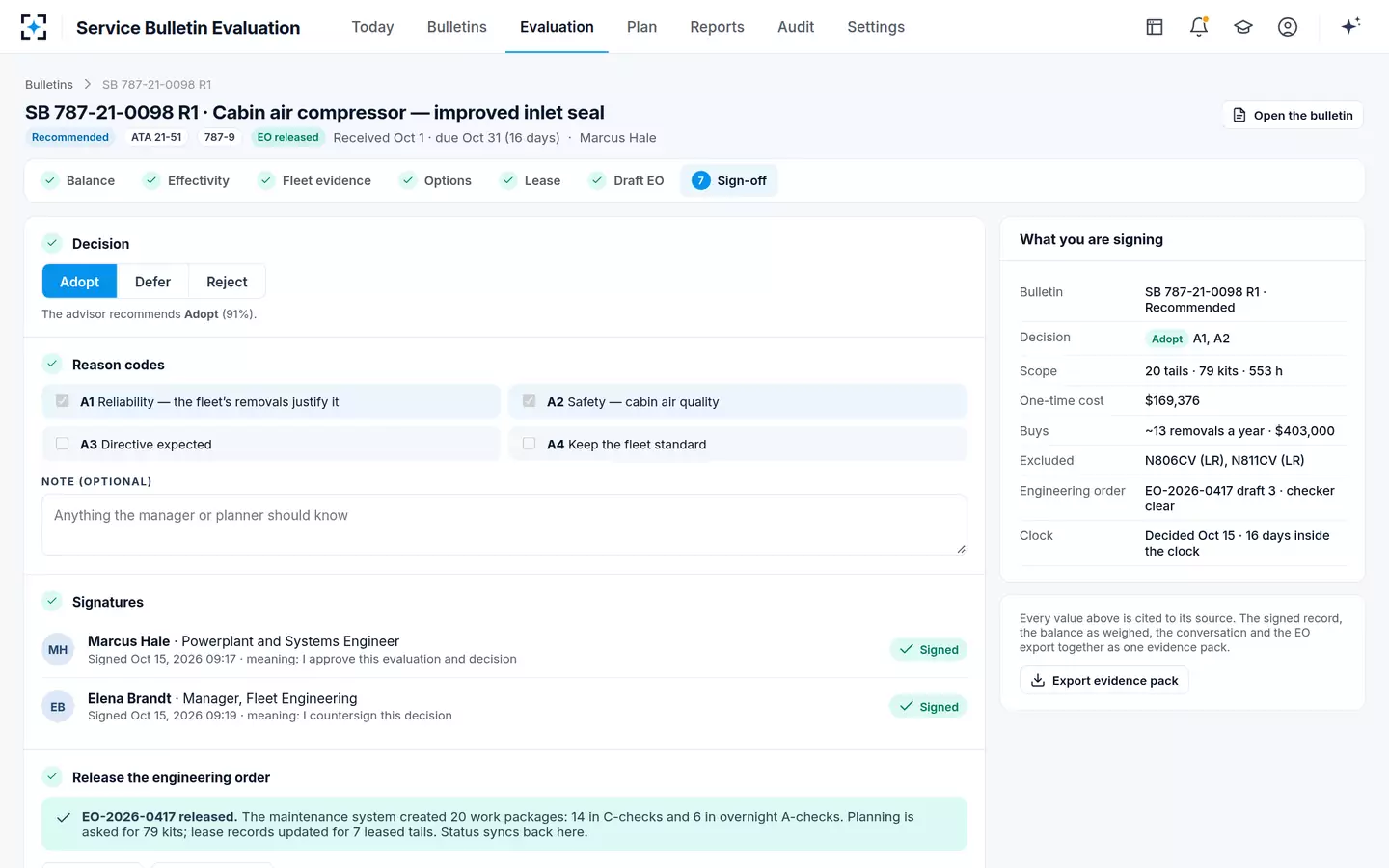1389x868 pixels.
Task: Click Open the bulletin button
Action: (1293, 115)
